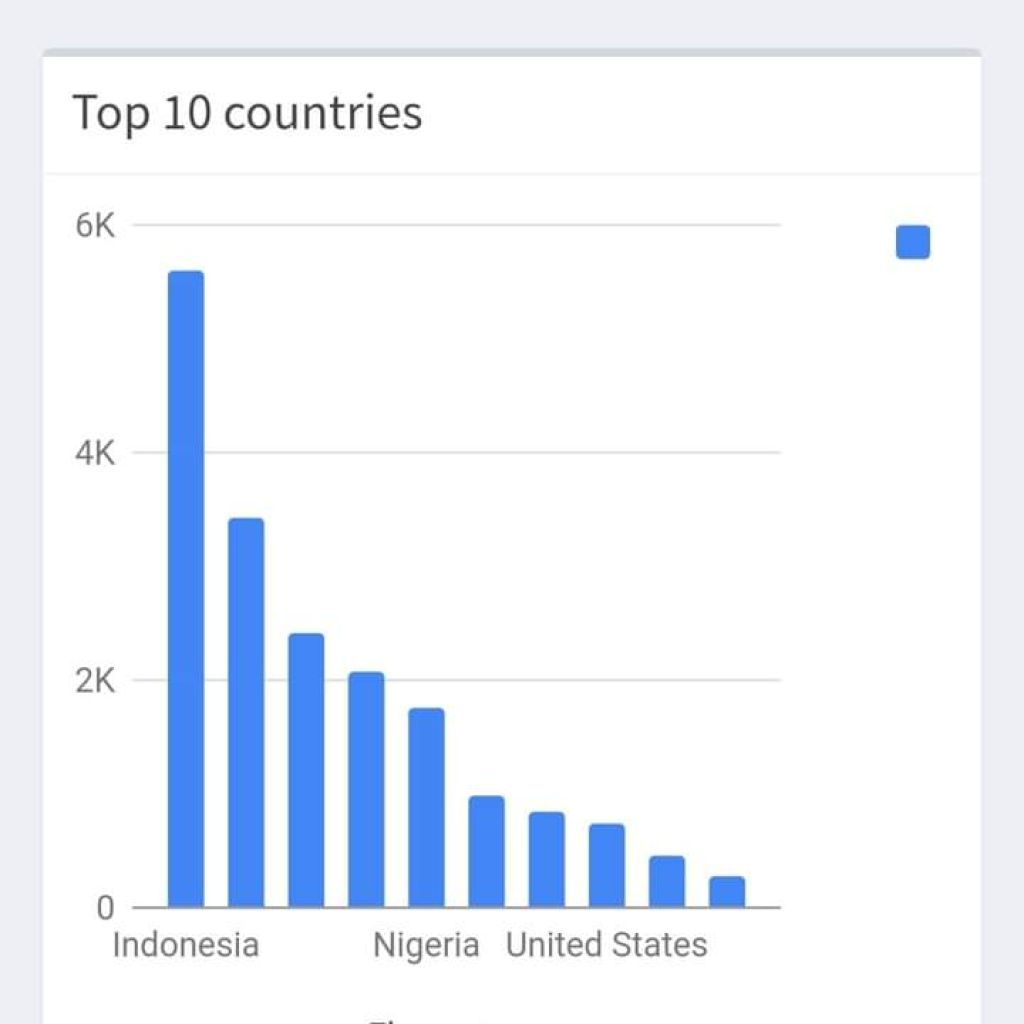The image size is (1024, 1024).
Task: Click the 0 axis label
Action: 105,908
